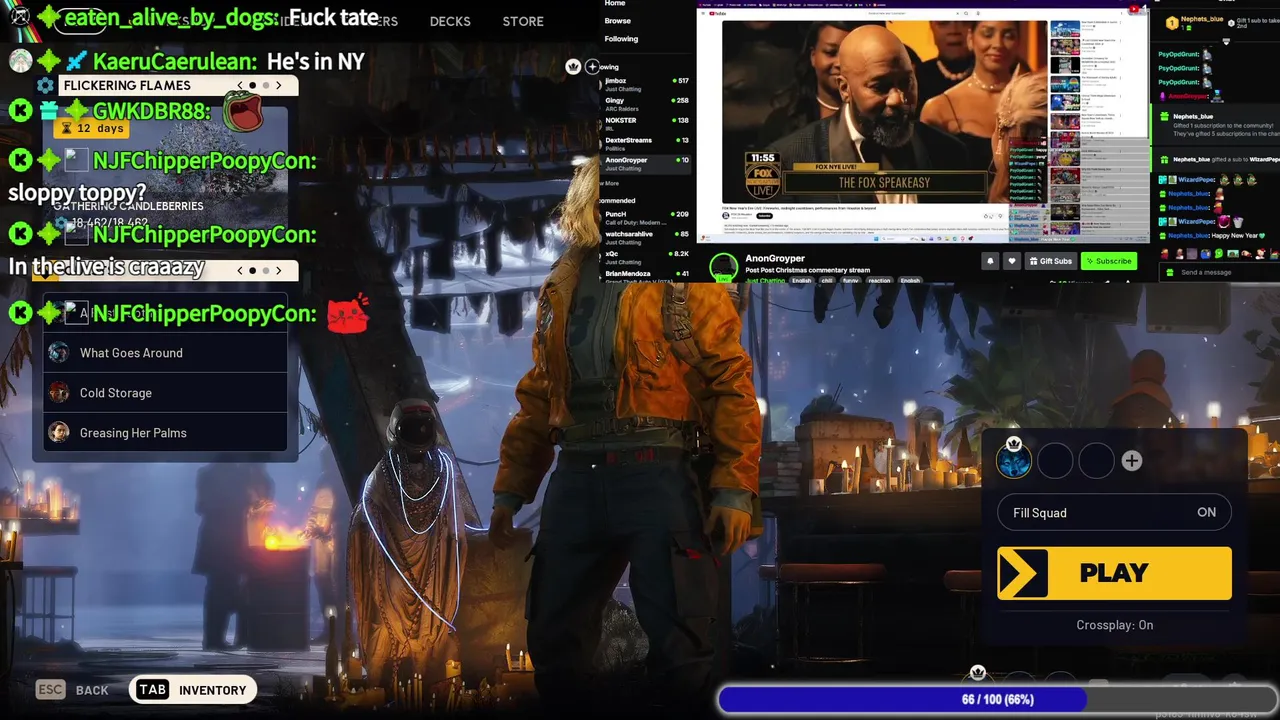Toggle the Fill Squad ON setting
The width and height of the screenshot is (1280, 720).
click(1114, 513)
